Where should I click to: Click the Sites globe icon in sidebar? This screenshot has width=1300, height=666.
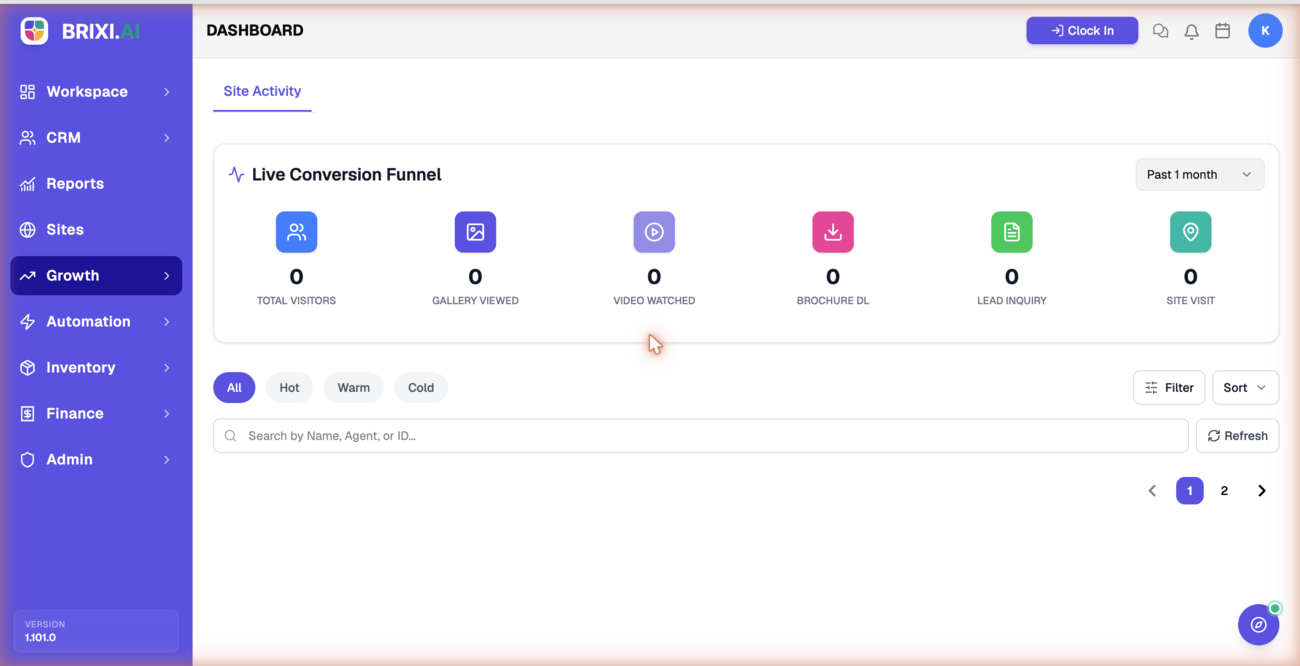[27, 230]
